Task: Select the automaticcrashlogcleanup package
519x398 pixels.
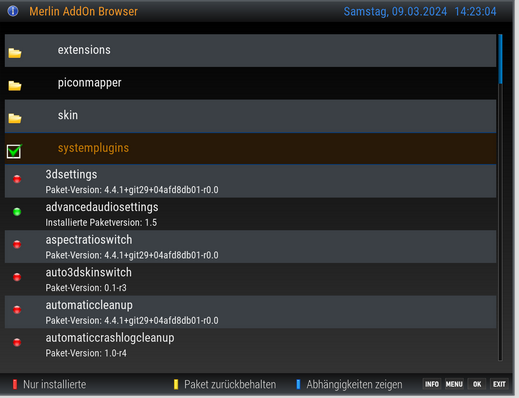Action: (250, 344)
